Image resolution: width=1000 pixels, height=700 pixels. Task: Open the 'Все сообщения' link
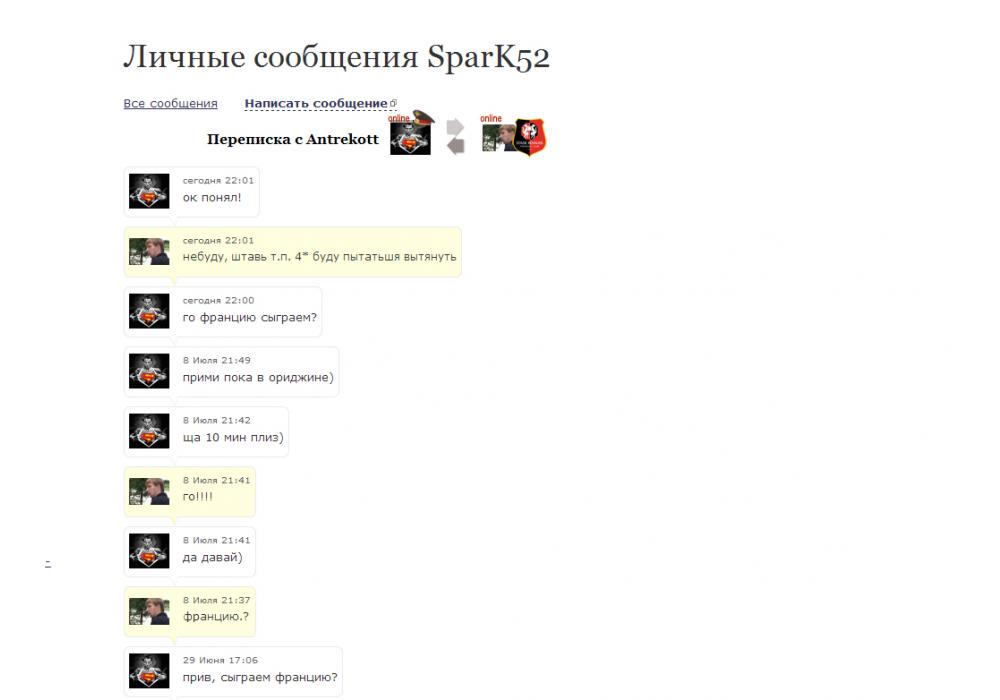[x=170, y=103]
